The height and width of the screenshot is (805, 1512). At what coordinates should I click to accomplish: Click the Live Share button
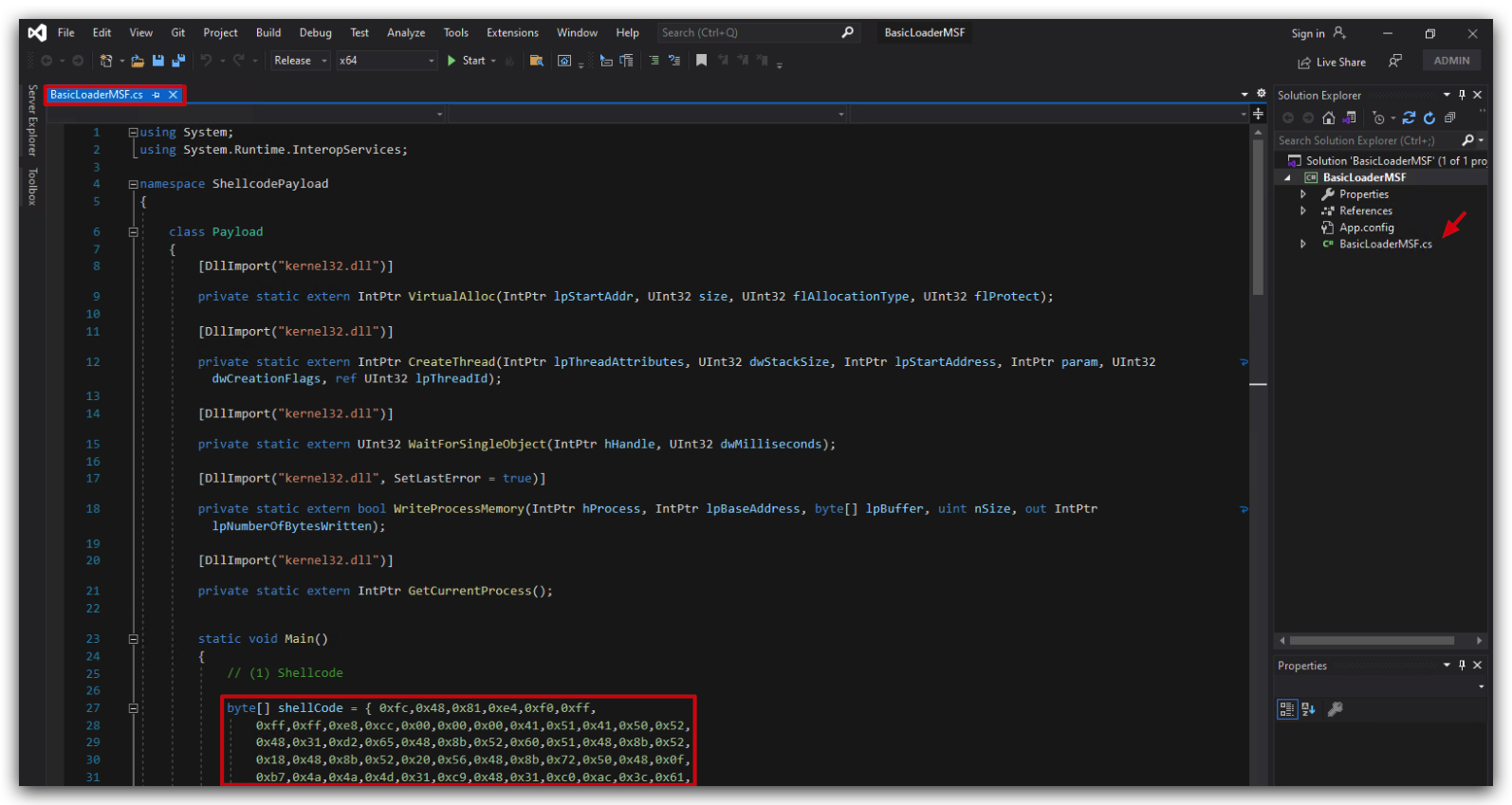1332,63
